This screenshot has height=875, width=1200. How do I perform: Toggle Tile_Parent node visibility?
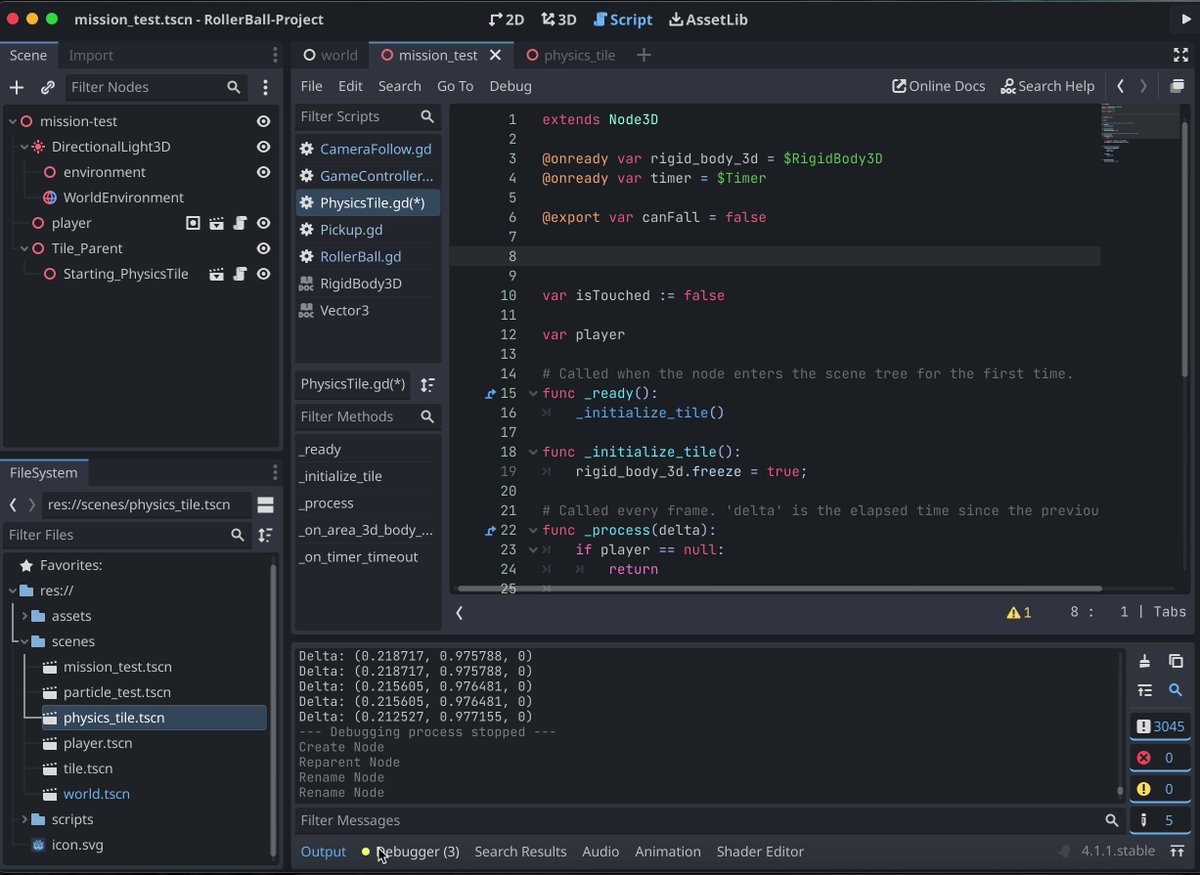pyautogui.click(x=263, y=248)
